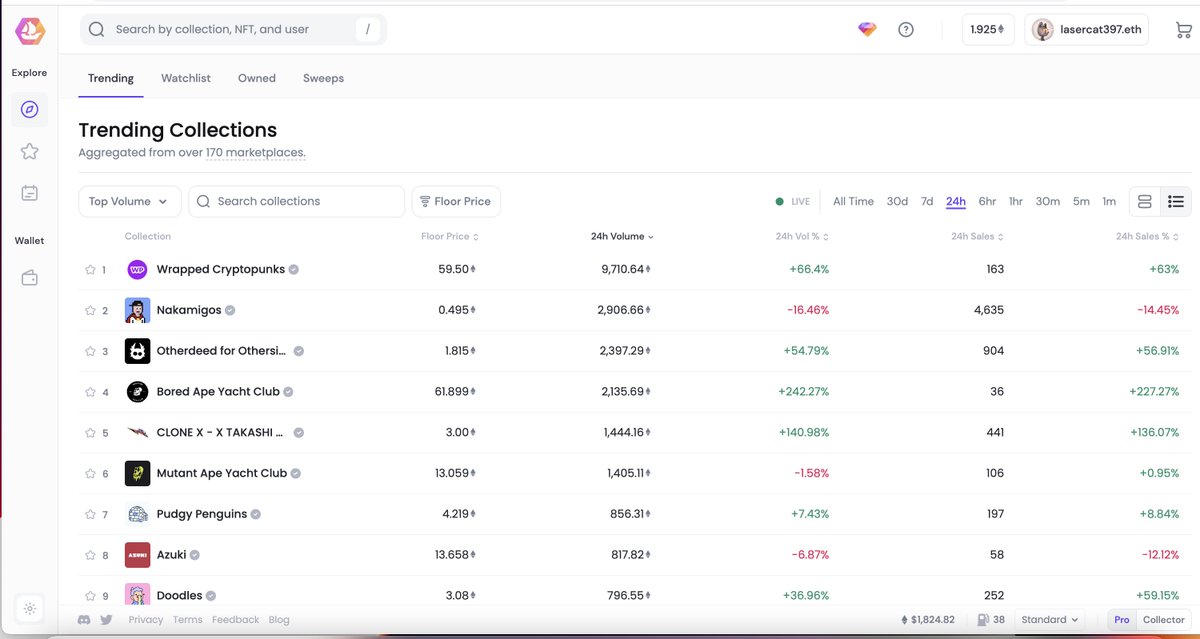The height and width of the screenshot is (639, 1200).
Task: Open the Top Volume sort dropdown
Action: (130, 201)
